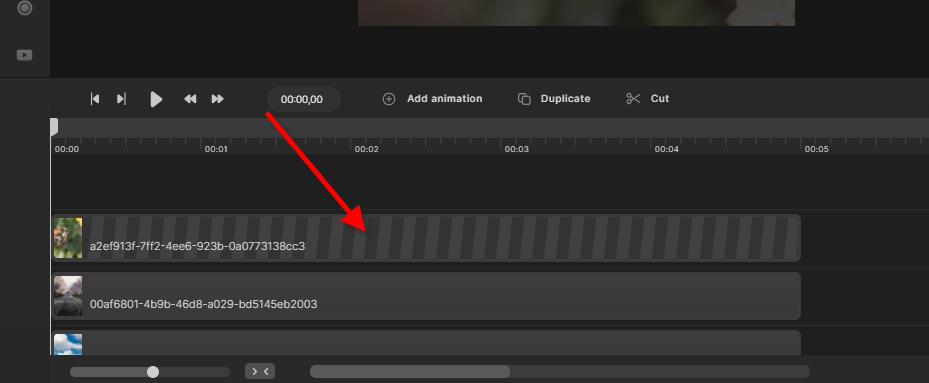Image resolution: width=929 pixels, height=383 pixels.
Task: Click the sky thumbnail on third track
Action: (68, 344)
